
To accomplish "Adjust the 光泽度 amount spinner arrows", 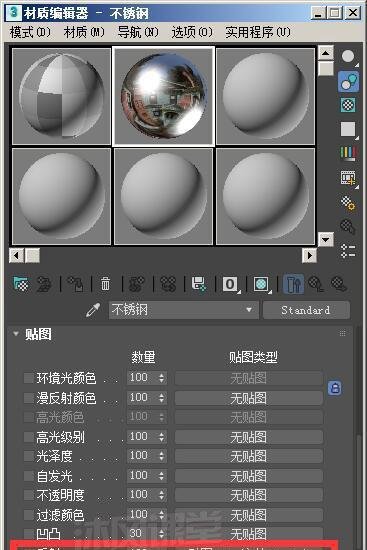I will [x=161, y=456].
